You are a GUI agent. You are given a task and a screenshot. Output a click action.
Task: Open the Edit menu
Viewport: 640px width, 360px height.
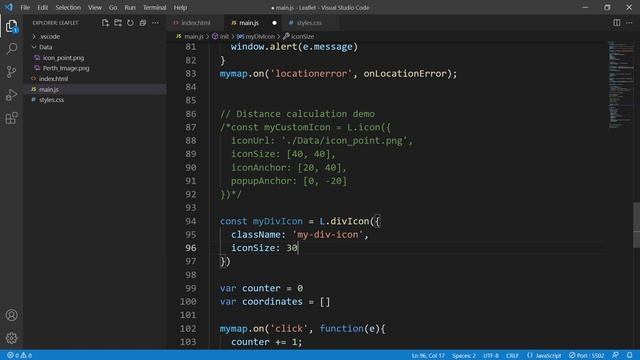coord(42,7)
